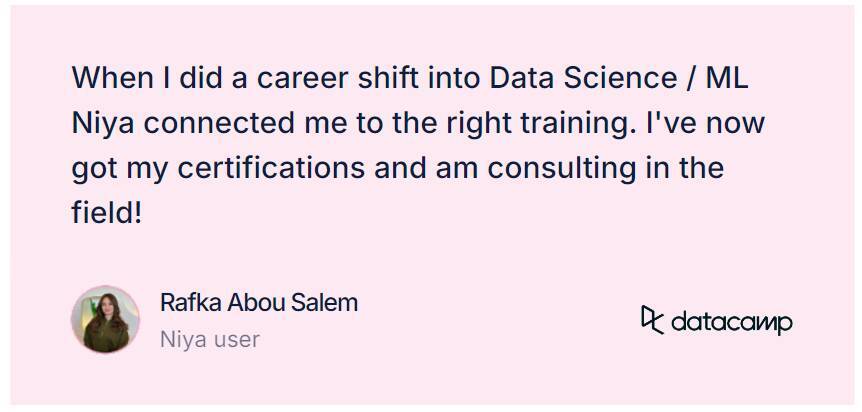Viewport: 862px width, 412px height.
Task: Click the words "I've now" in the quote
Action: coord(703,123)
